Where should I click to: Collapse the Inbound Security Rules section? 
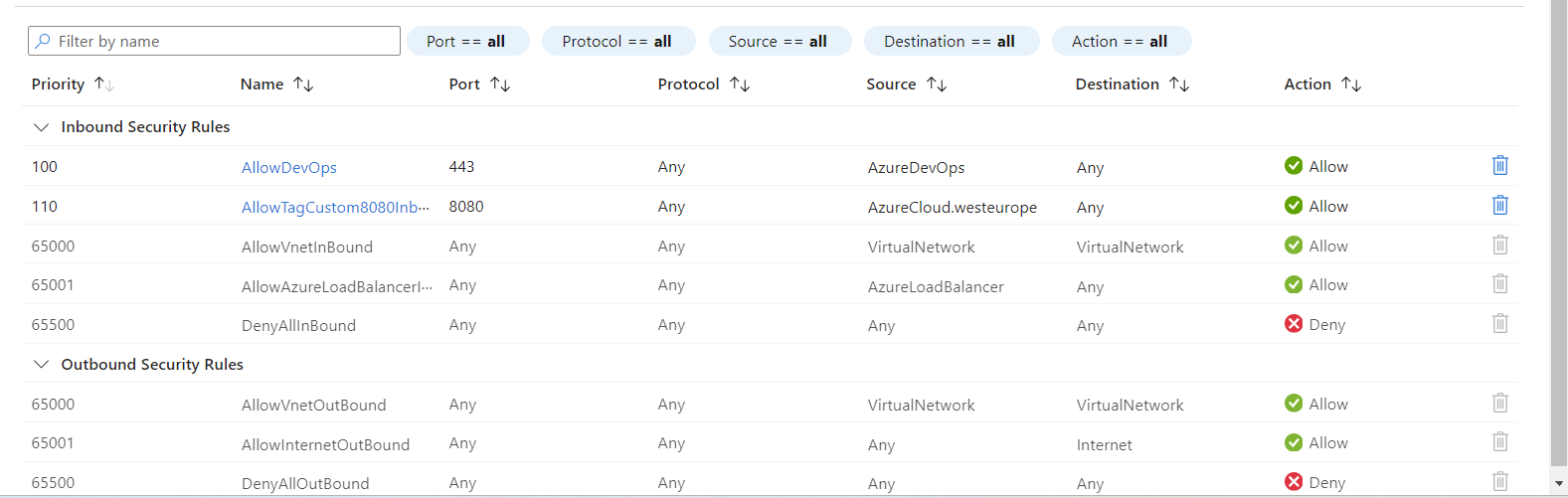coord(41,127)
